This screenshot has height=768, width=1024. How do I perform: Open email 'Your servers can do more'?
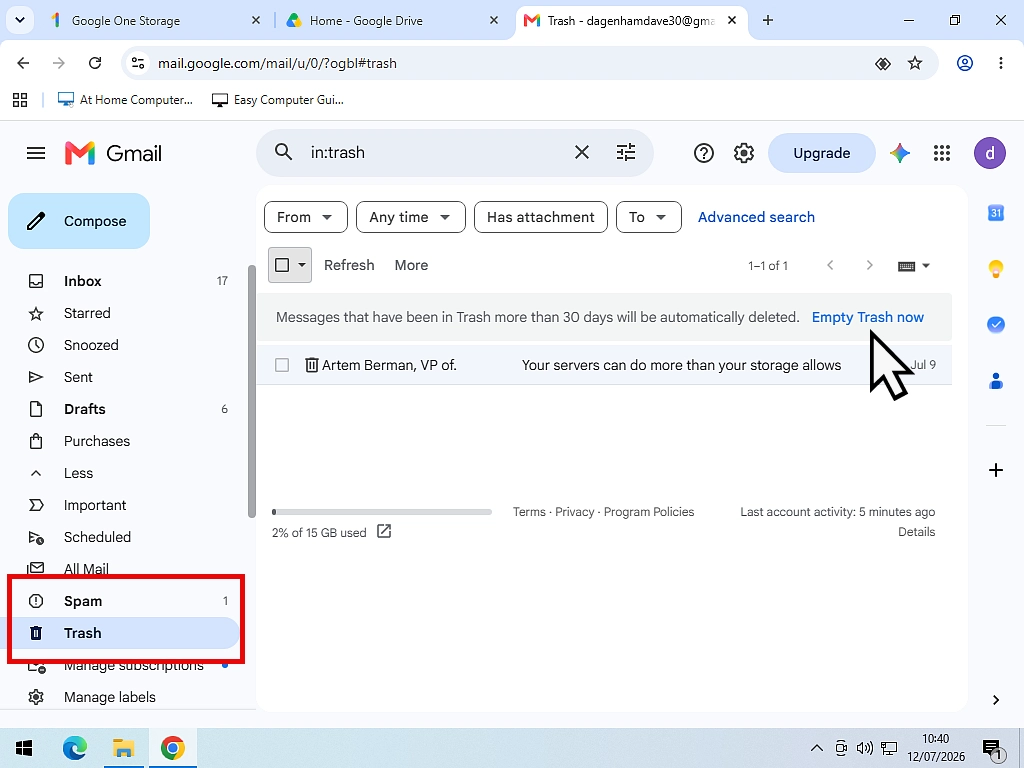[681, 365]
